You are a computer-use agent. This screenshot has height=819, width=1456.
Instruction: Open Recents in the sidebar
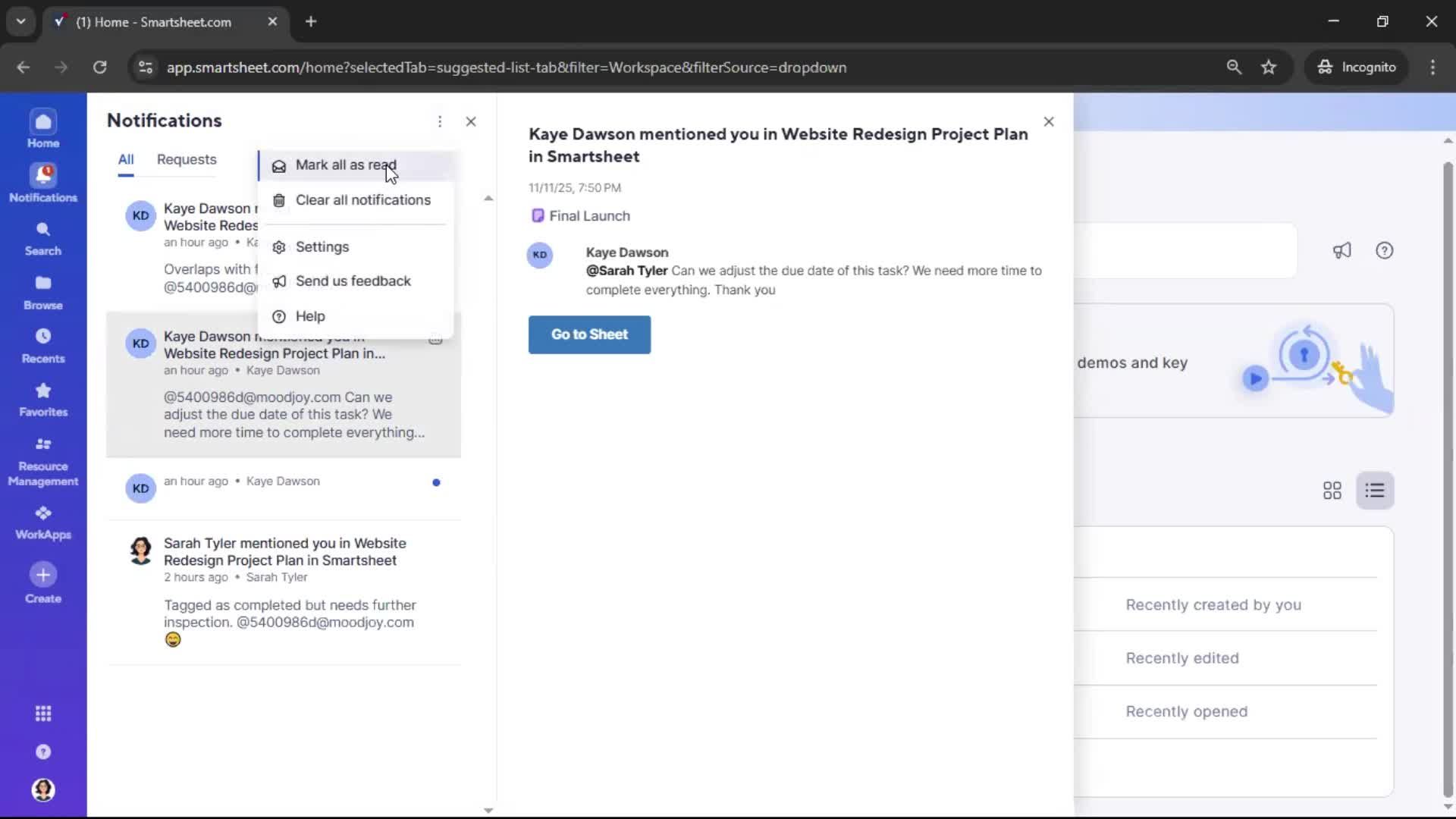click(42, 345)
